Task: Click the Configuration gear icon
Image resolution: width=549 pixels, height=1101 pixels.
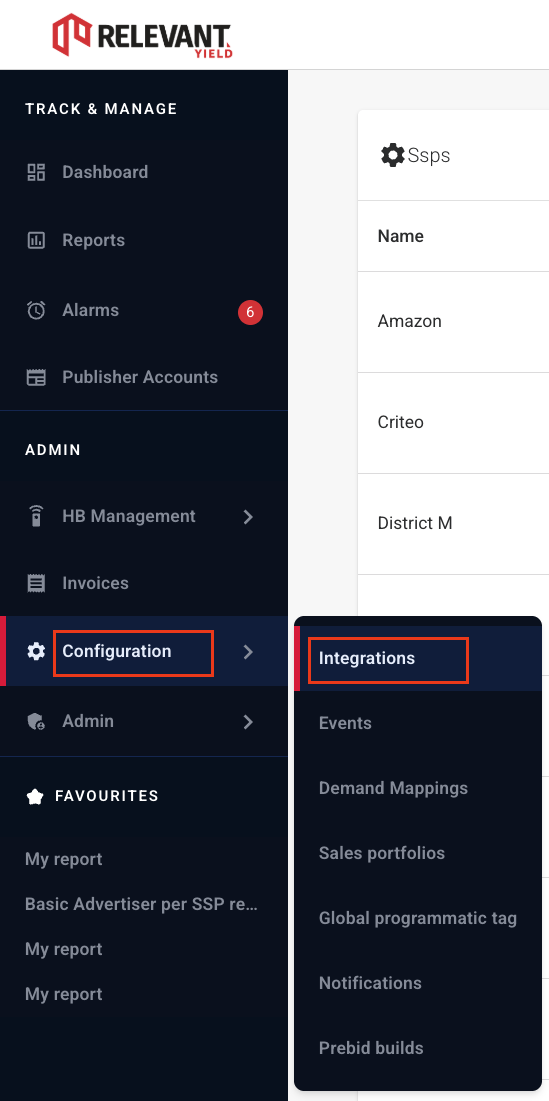Action: [x=36, y=652]
